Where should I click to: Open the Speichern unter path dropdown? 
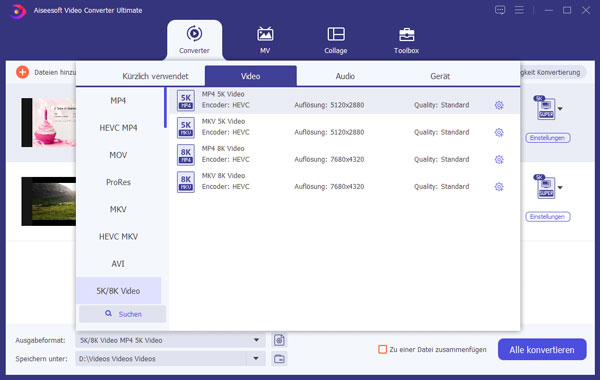pyautogui.click(x=256, y=359)
